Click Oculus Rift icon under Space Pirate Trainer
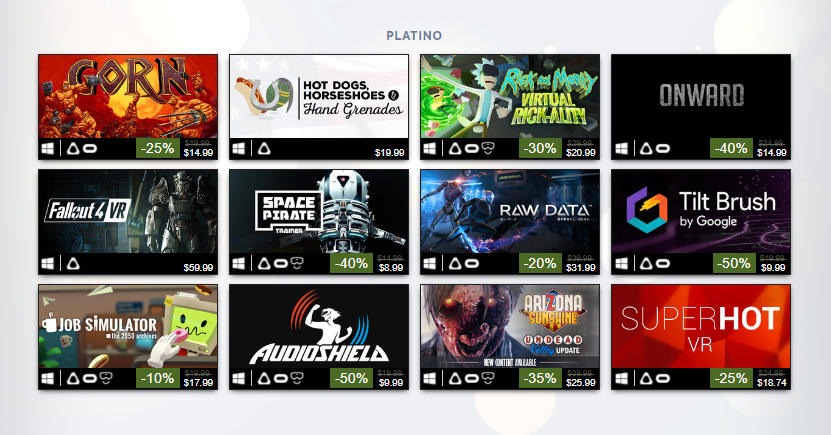Viewport: 831px width, 435px height. tap(281, 263)
